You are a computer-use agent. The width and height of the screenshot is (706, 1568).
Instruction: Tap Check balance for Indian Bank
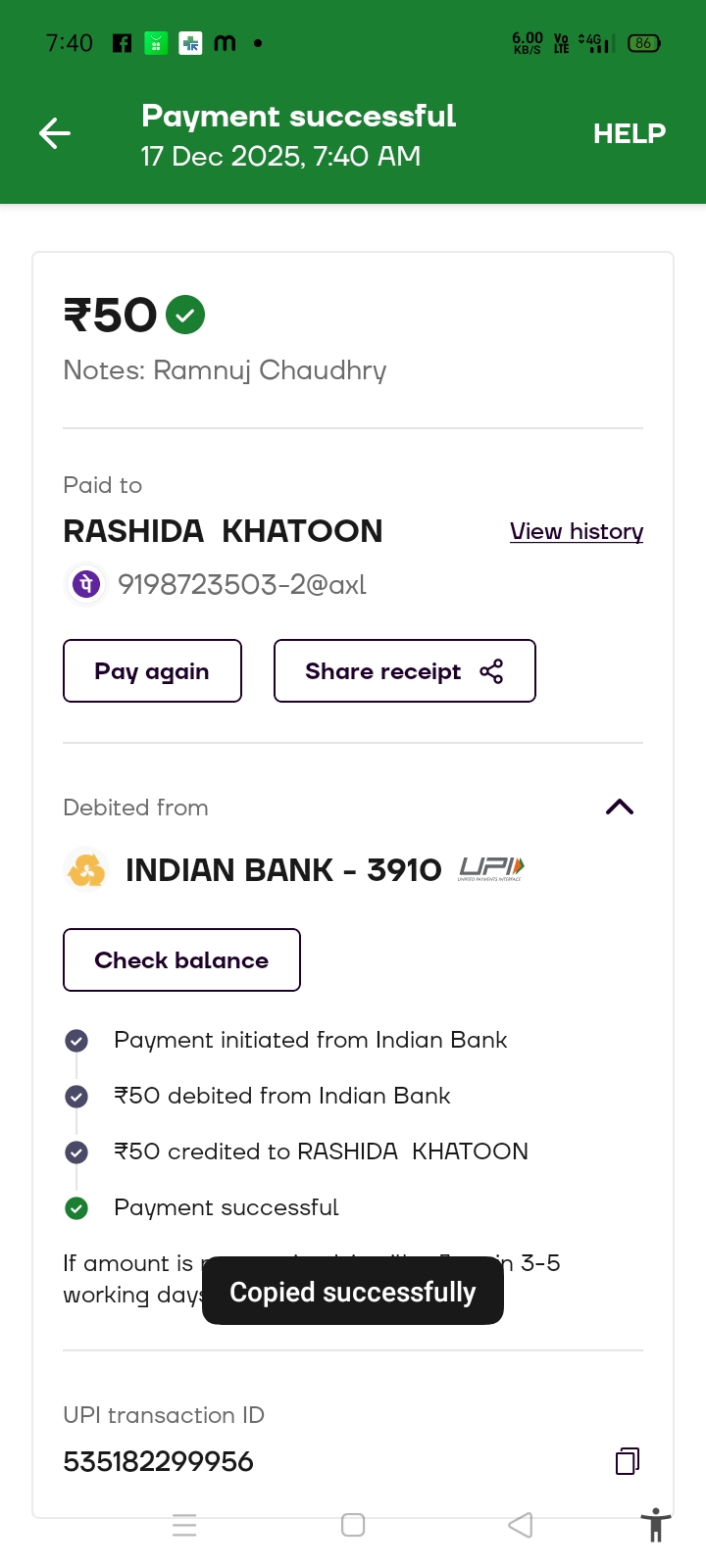(181, 960)
